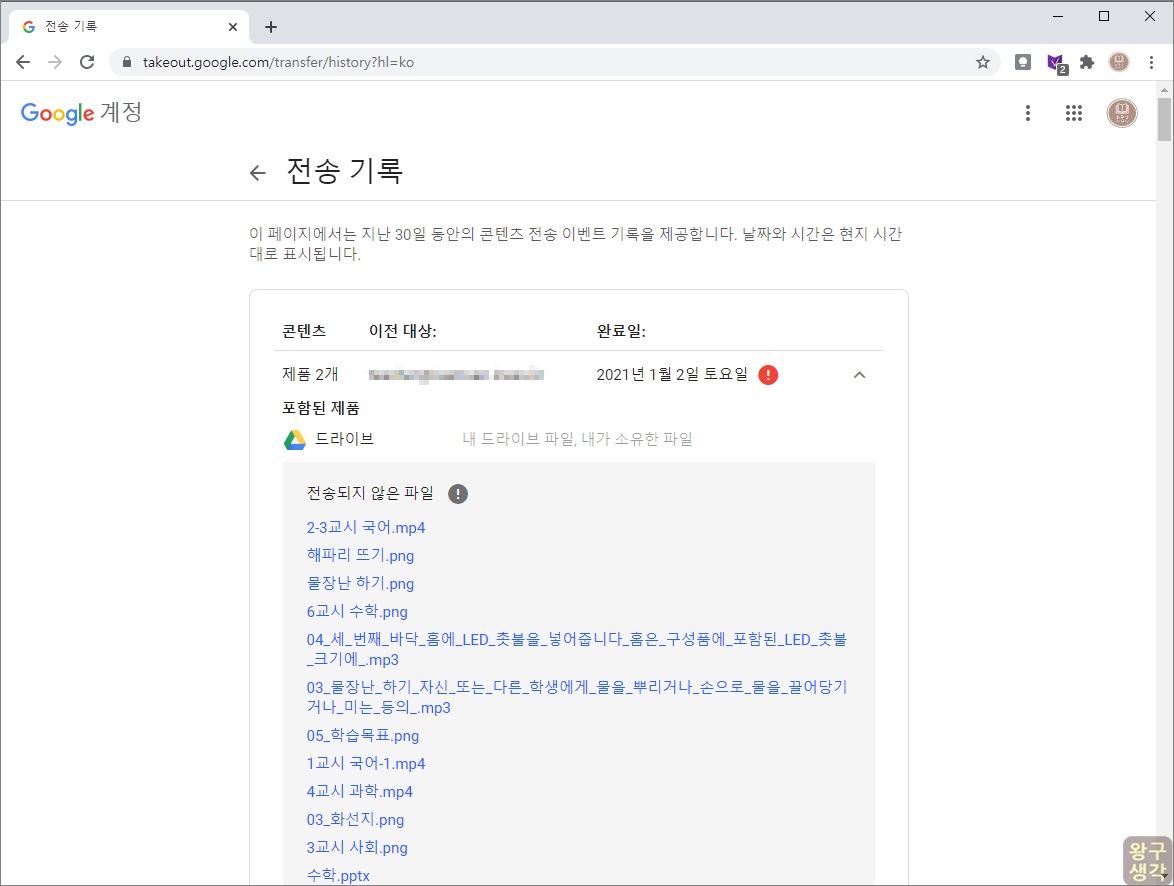The width and height of the screenshot is (1174, 886).
Task: Select the 전송 기록 browser tab
Action: click(x=130, y=27)
